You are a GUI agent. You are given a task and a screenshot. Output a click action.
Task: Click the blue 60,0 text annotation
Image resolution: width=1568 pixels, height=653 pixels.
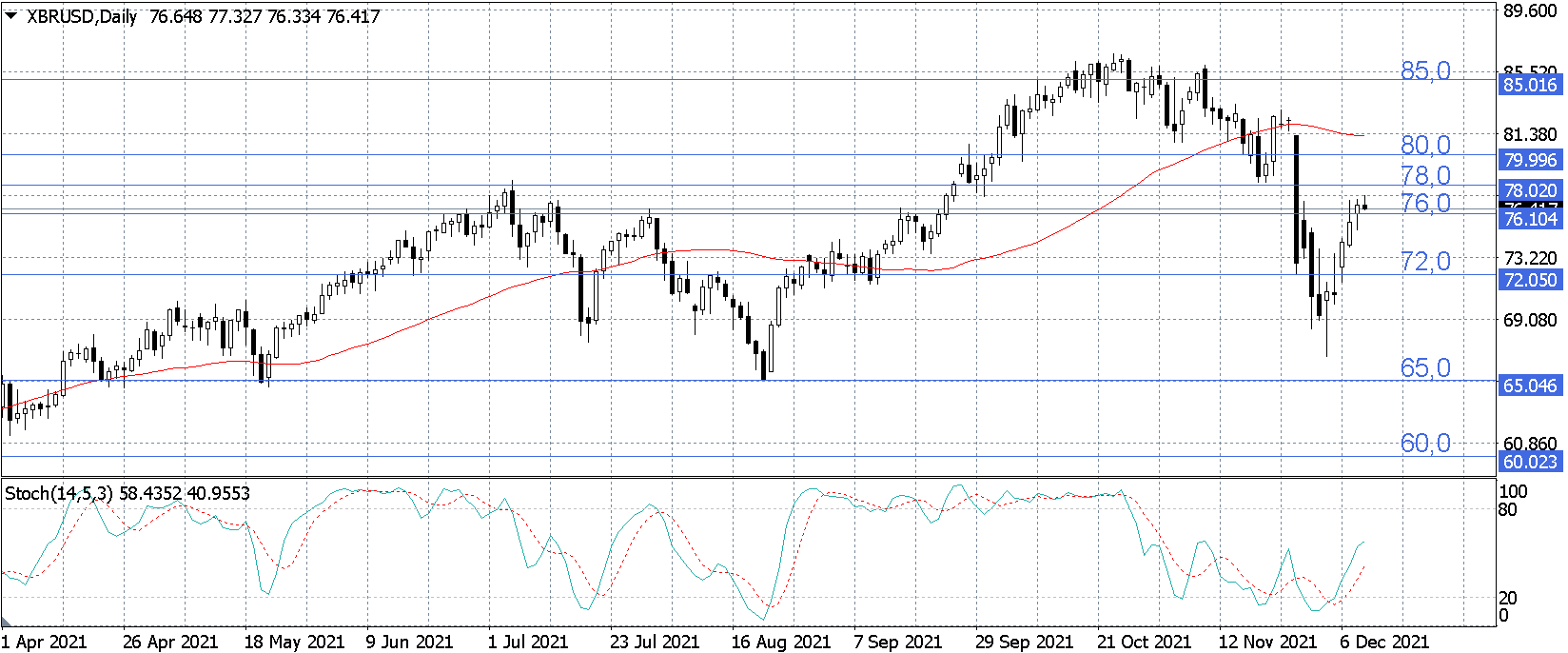tap(1425, 443)
